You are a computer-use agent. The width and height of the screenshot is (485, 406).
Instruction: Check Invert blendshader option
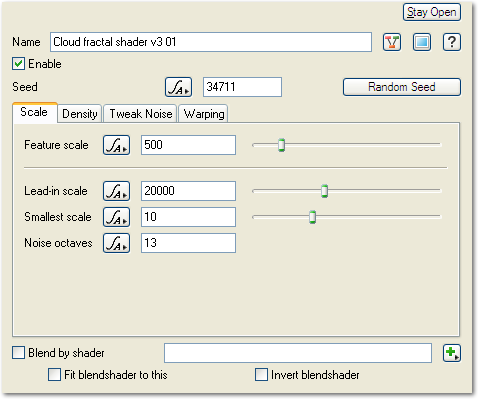tap(261, 375)
